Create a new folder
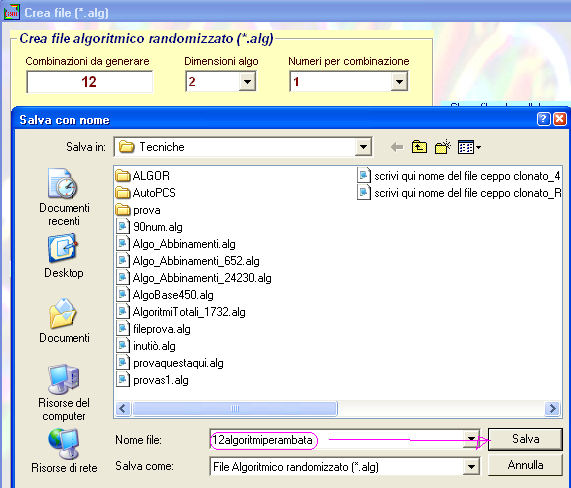This screenshot has width=571, height=488. (442, 147)
